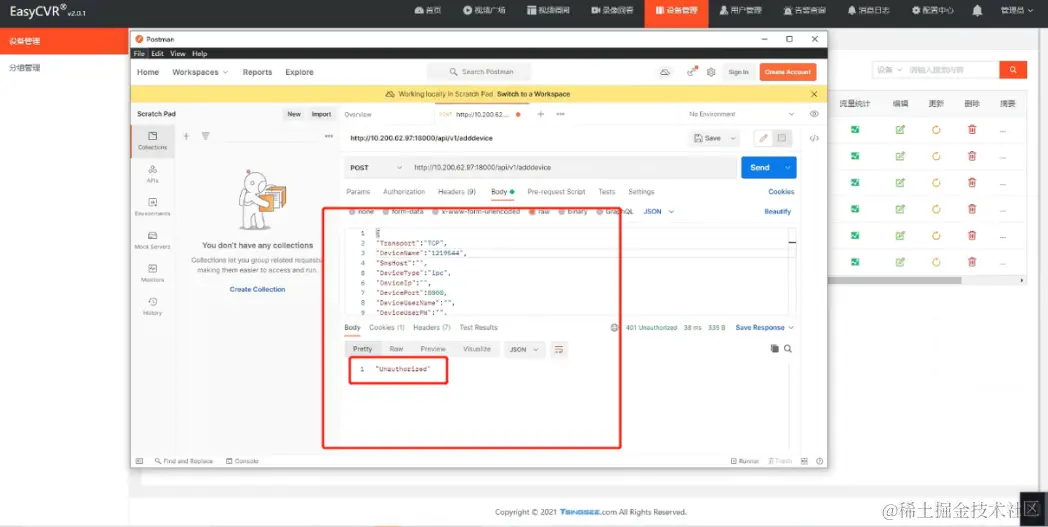Click the filter icon in collections sidebar

206,136
